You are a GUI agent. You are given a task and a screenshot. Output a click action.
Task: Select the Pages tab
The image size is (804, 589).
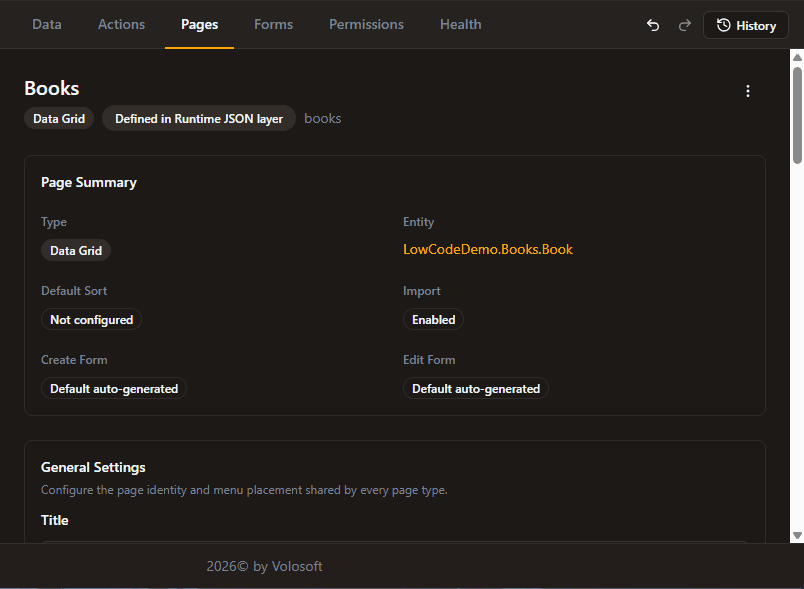click(x=199, y=25)
